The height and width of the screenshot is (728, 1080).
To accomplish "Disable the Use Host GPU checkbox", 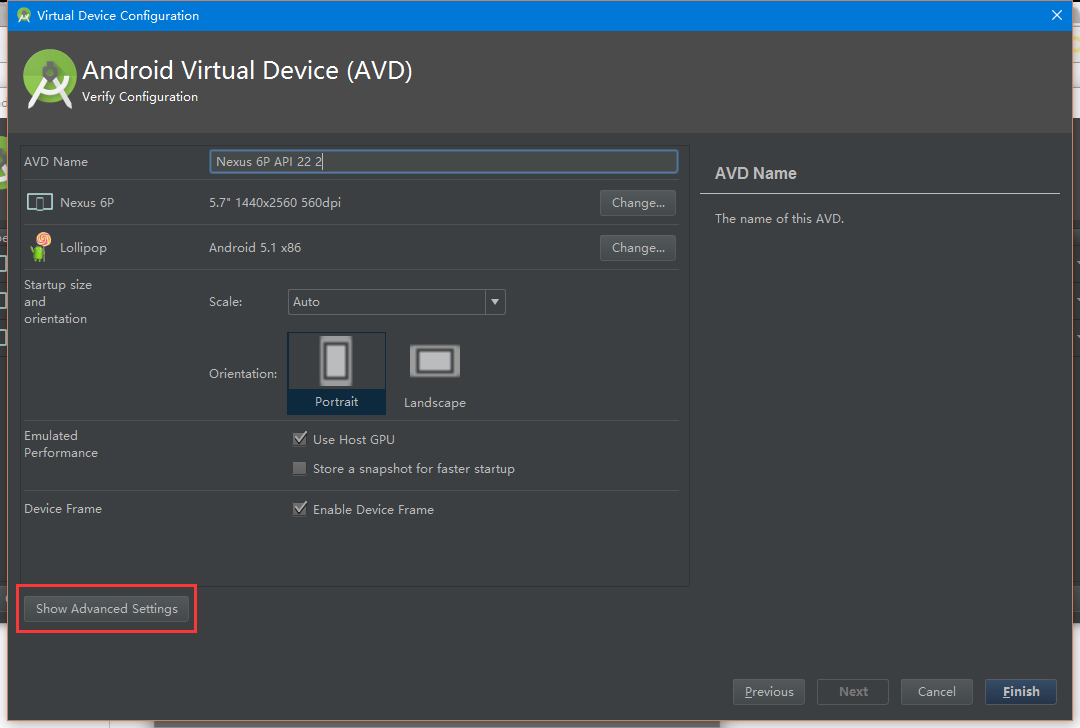I will 299,439.
